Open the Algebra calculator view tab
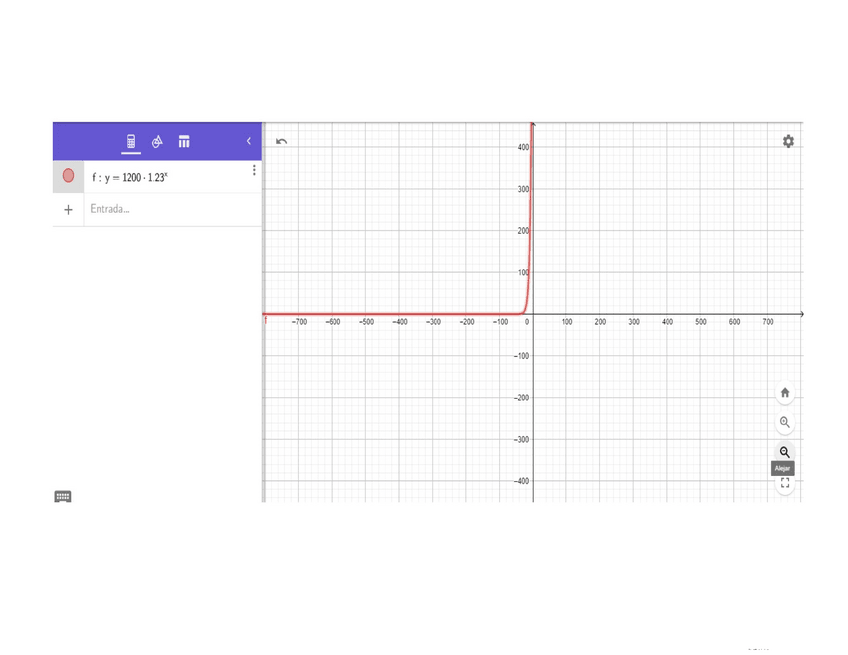Viewport: 848px width, 655px height. coord(131,142)
